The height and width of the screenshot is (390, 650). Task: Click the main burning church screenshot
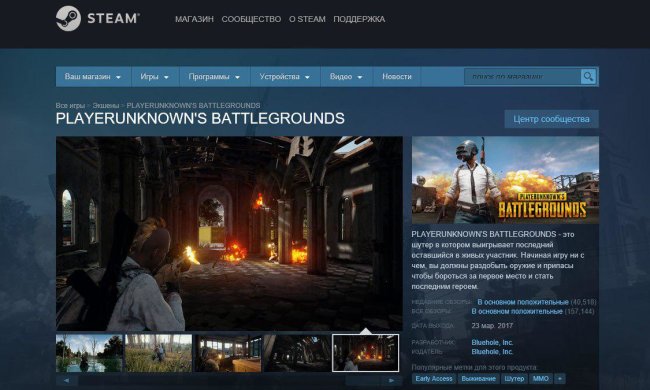[x=229, y=233]
